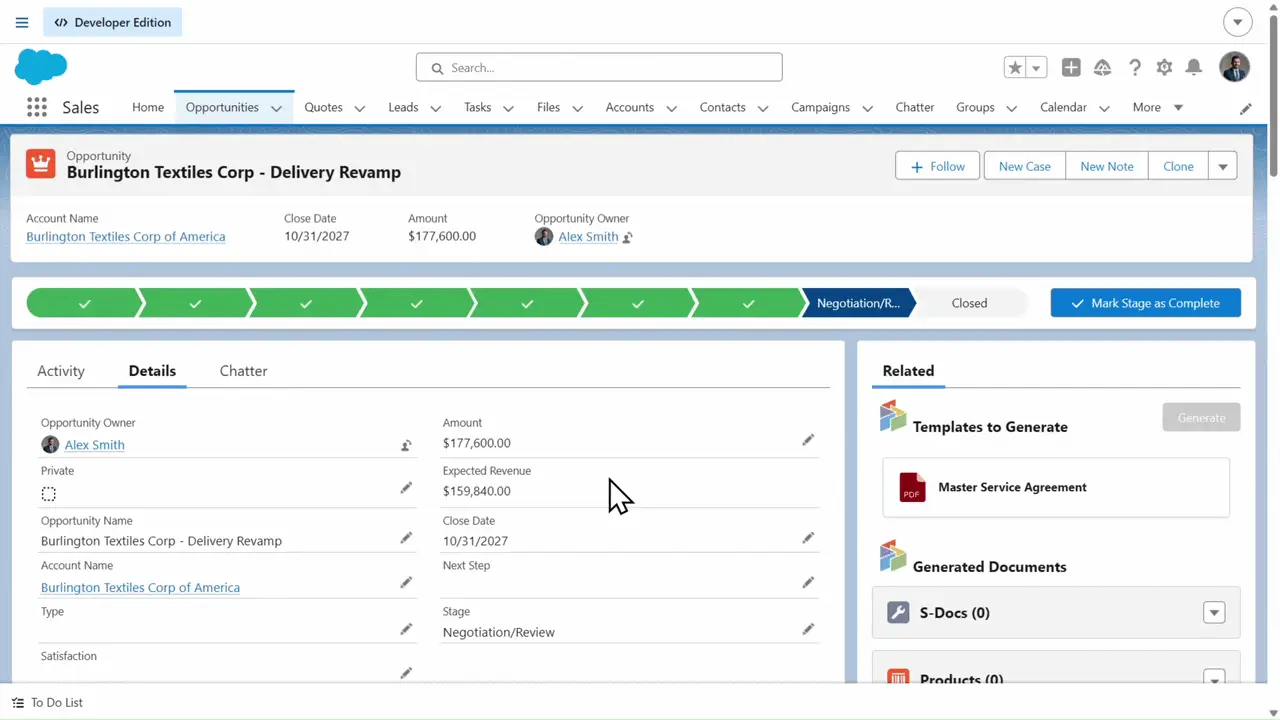This screenshot has width=1280, height=720.
Task: Click the global actions plus icon
Action: point(1071,68)
